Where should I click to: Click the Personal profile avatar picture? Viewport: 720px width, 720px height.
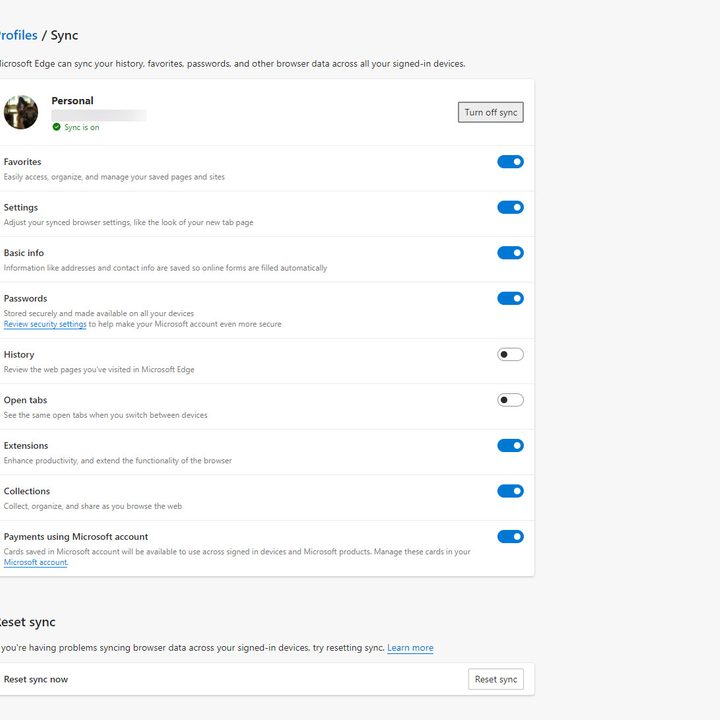click(x=21, y=112)
